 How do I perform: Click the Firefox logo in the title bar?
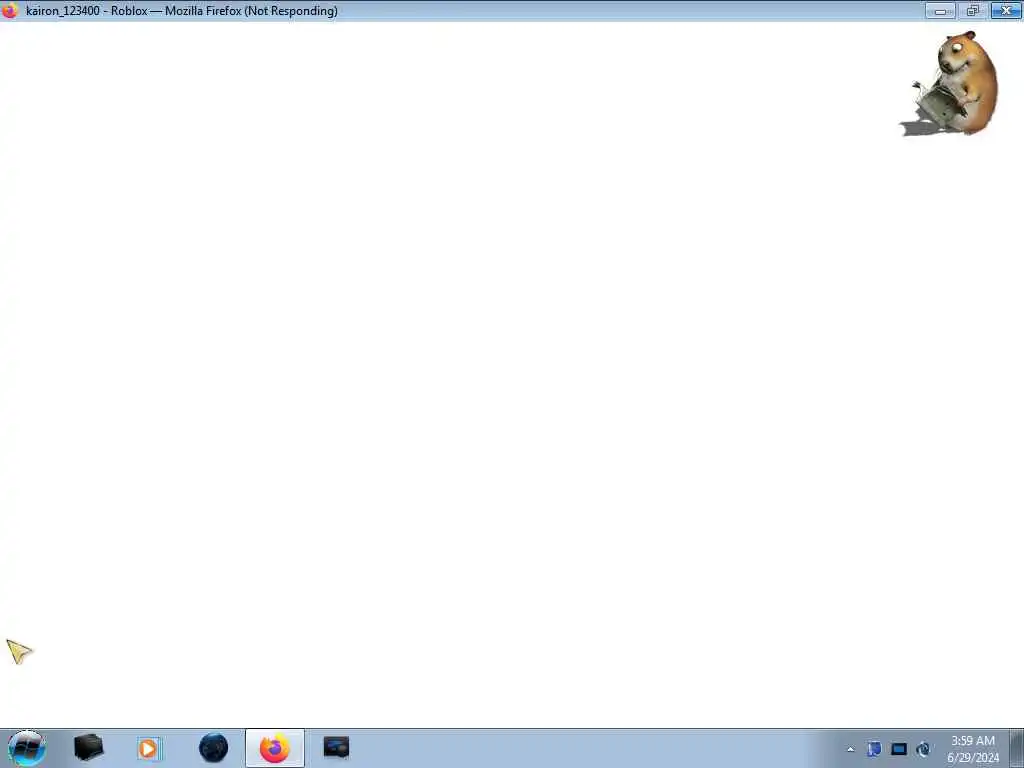[x=10, y=10]
